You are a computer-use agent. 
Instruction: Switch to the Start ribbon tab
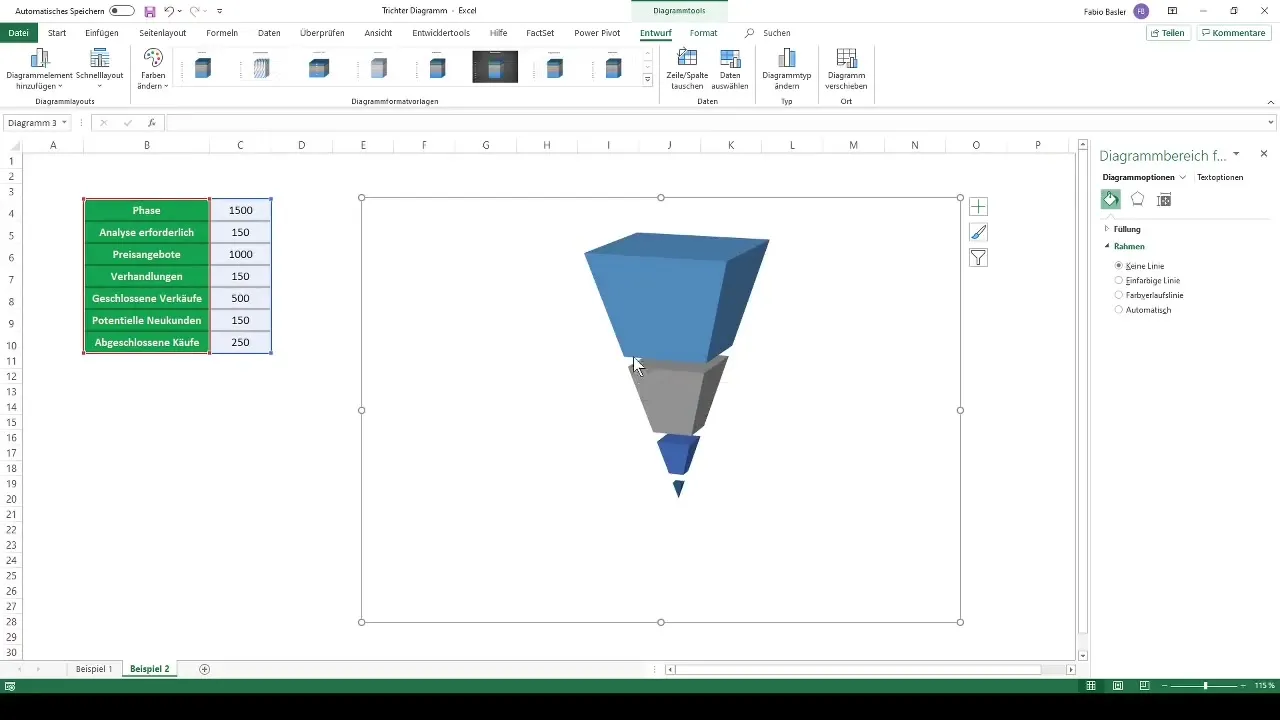(x=57, y=33)
